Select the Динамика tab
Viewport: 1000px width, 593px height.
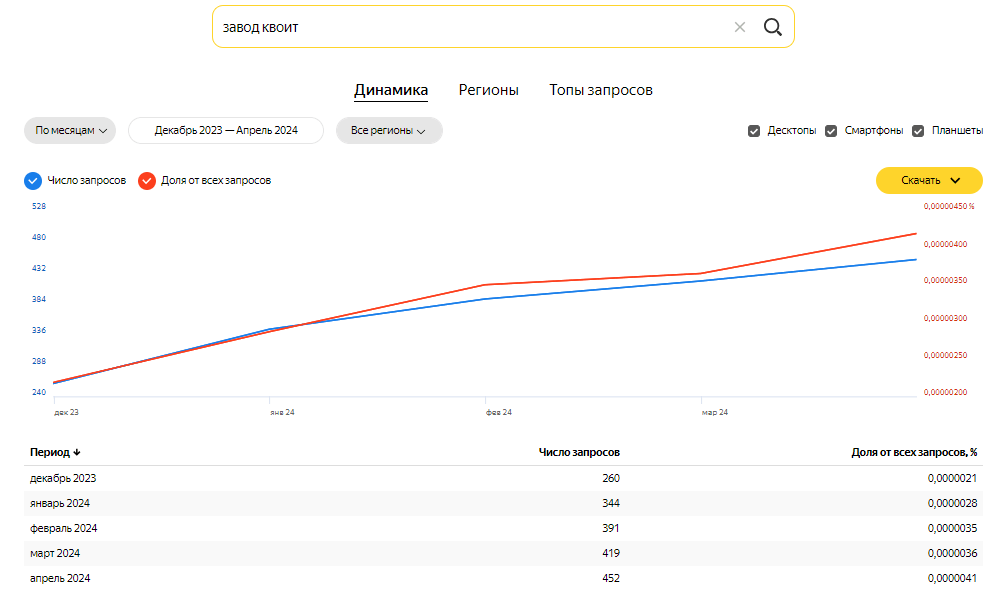tap(391, 90)
